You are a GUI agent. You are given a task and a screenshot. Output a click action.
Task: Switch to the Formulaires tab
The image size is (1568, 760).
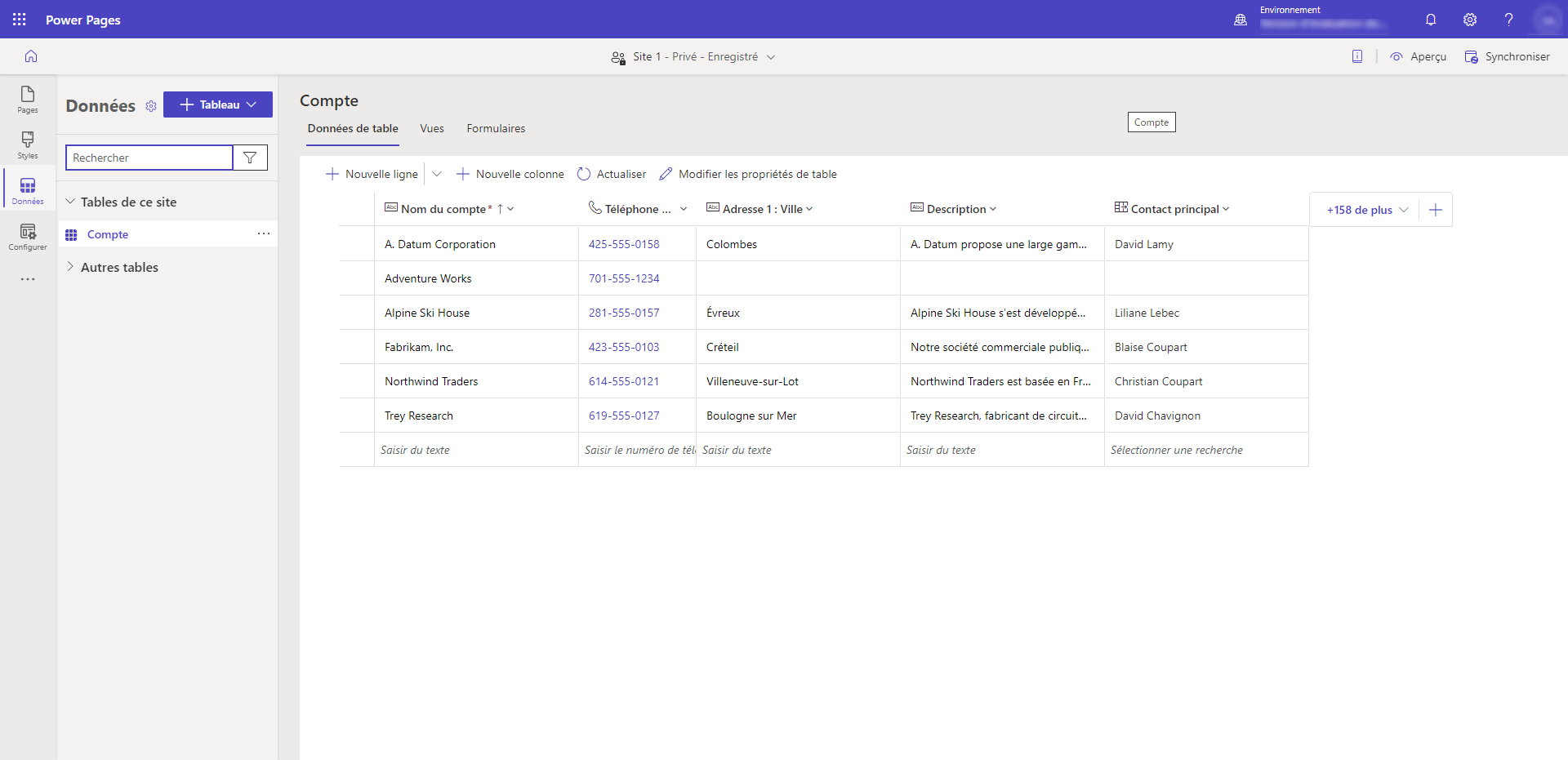pyautogui.click(x=496, y=128)
